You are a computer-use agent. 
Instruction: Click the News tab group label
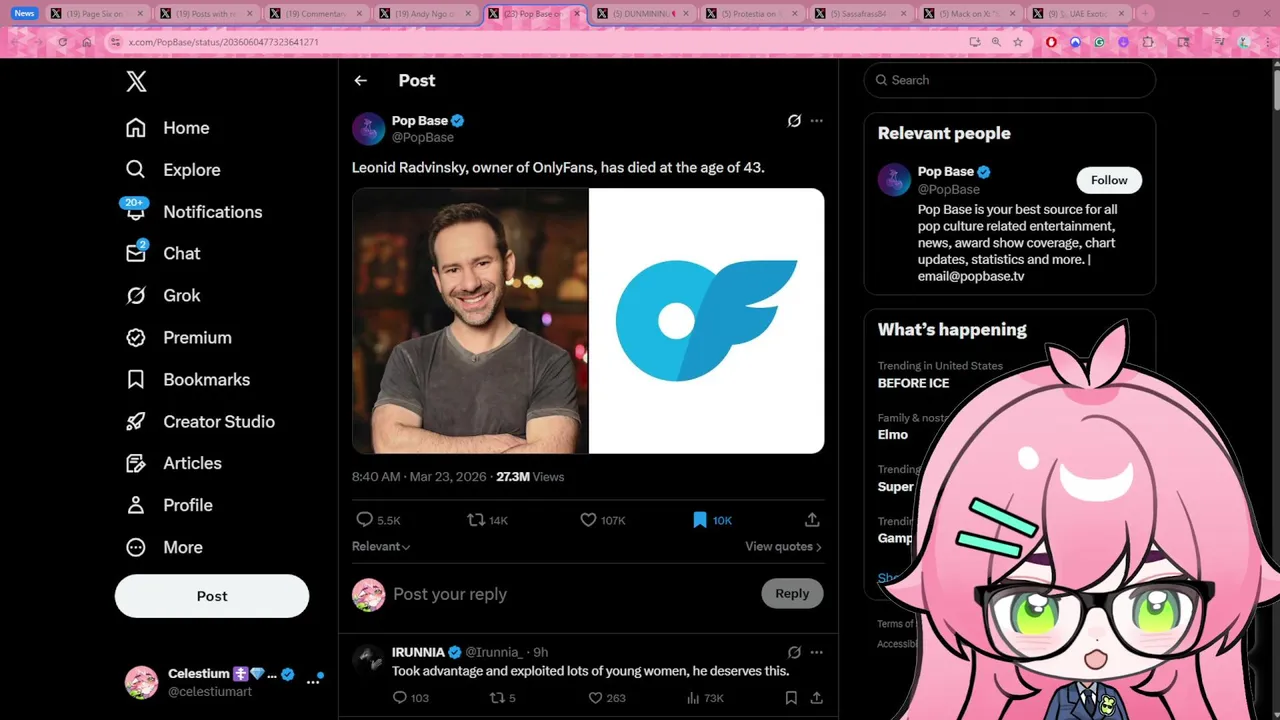coord(25,13)
